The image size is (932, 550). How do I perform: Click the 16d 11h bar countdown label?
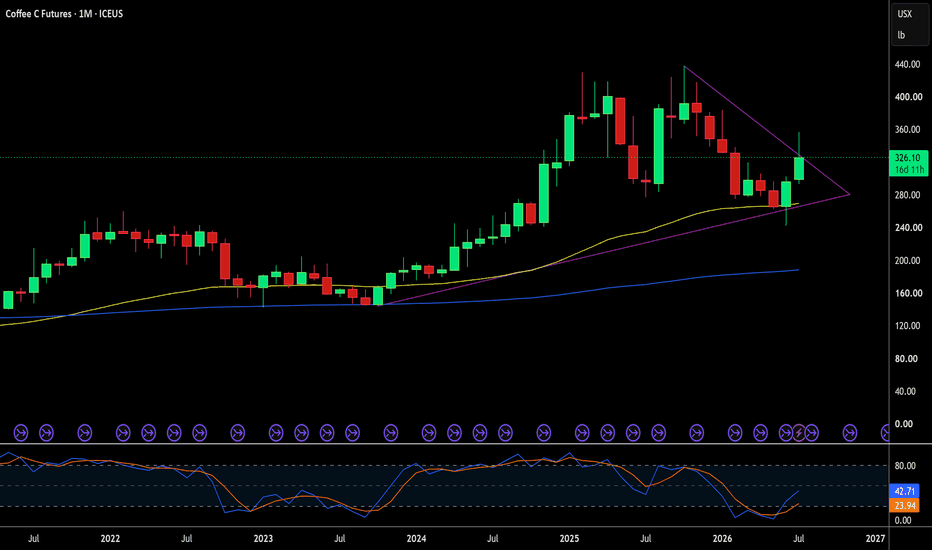click(x=909, y=169)
